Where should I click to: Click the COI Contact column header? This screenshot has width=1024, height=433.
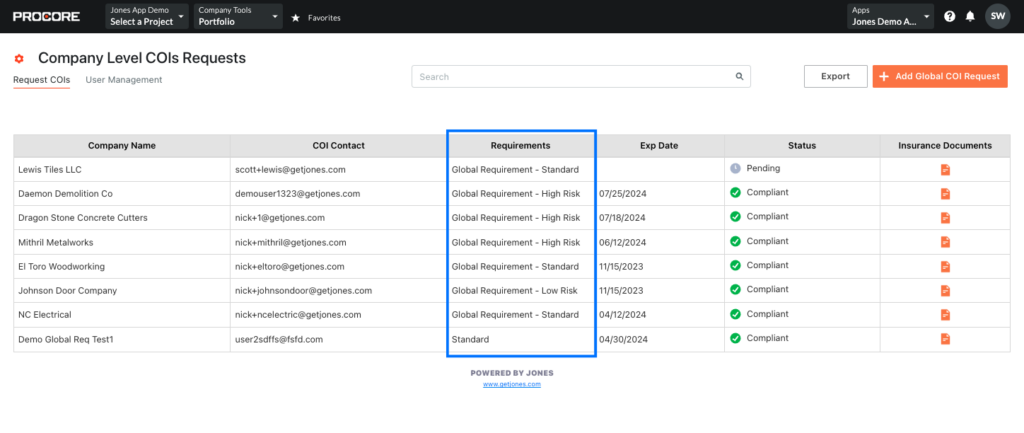pos(338,146)
